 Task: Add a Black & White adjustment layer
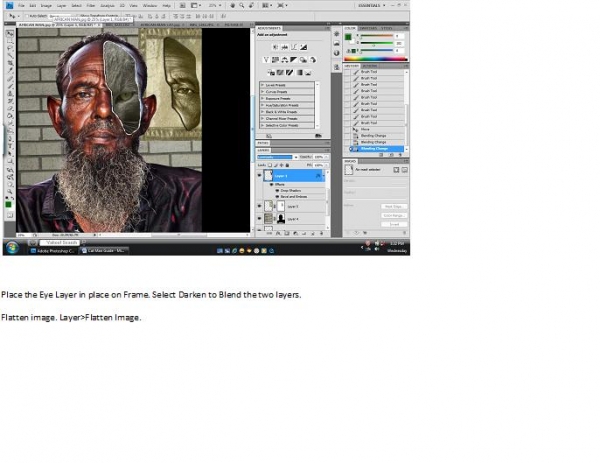click(294, 60)
